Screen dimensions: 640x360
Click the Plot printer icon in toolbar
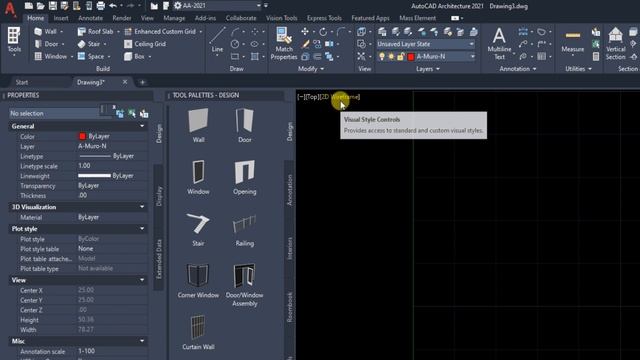pyautogui.click(x=100, y=6)
